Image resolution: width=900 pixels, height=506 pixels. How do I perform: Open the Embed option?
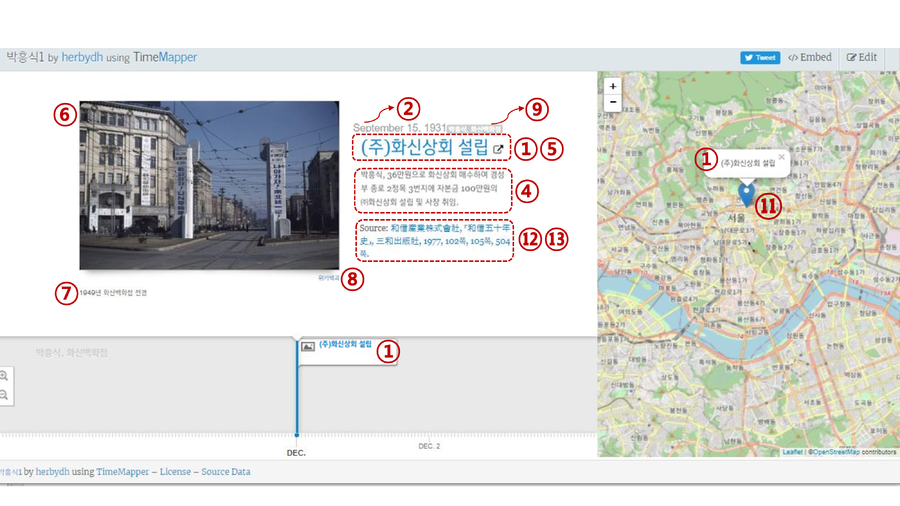click(809, 57)
